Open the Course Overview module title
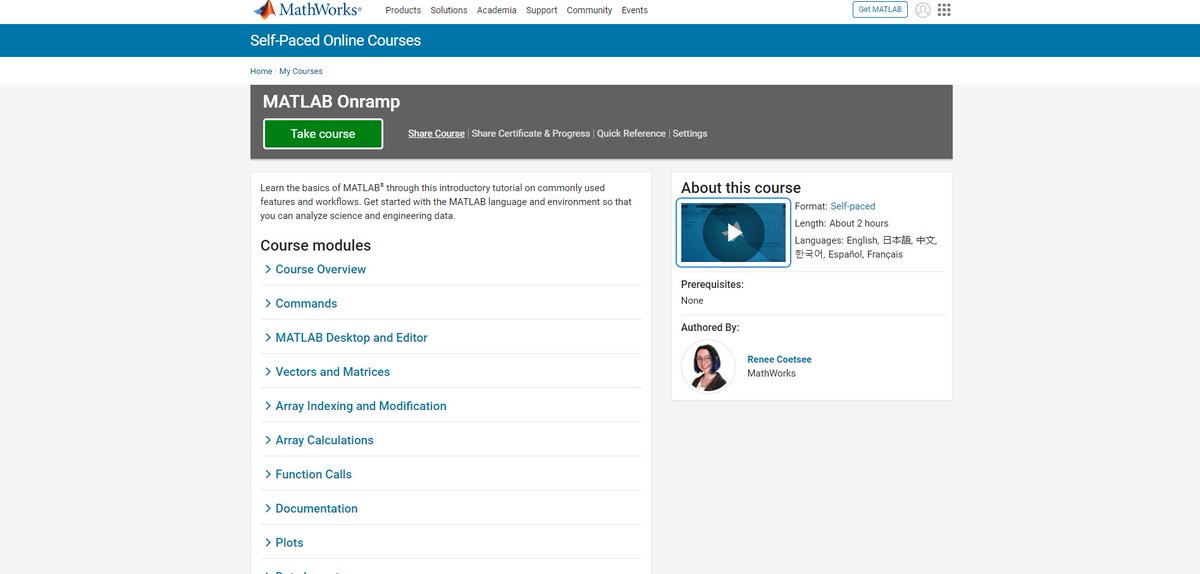Screen dimensions: 1200x574 (x=321, y=269)
